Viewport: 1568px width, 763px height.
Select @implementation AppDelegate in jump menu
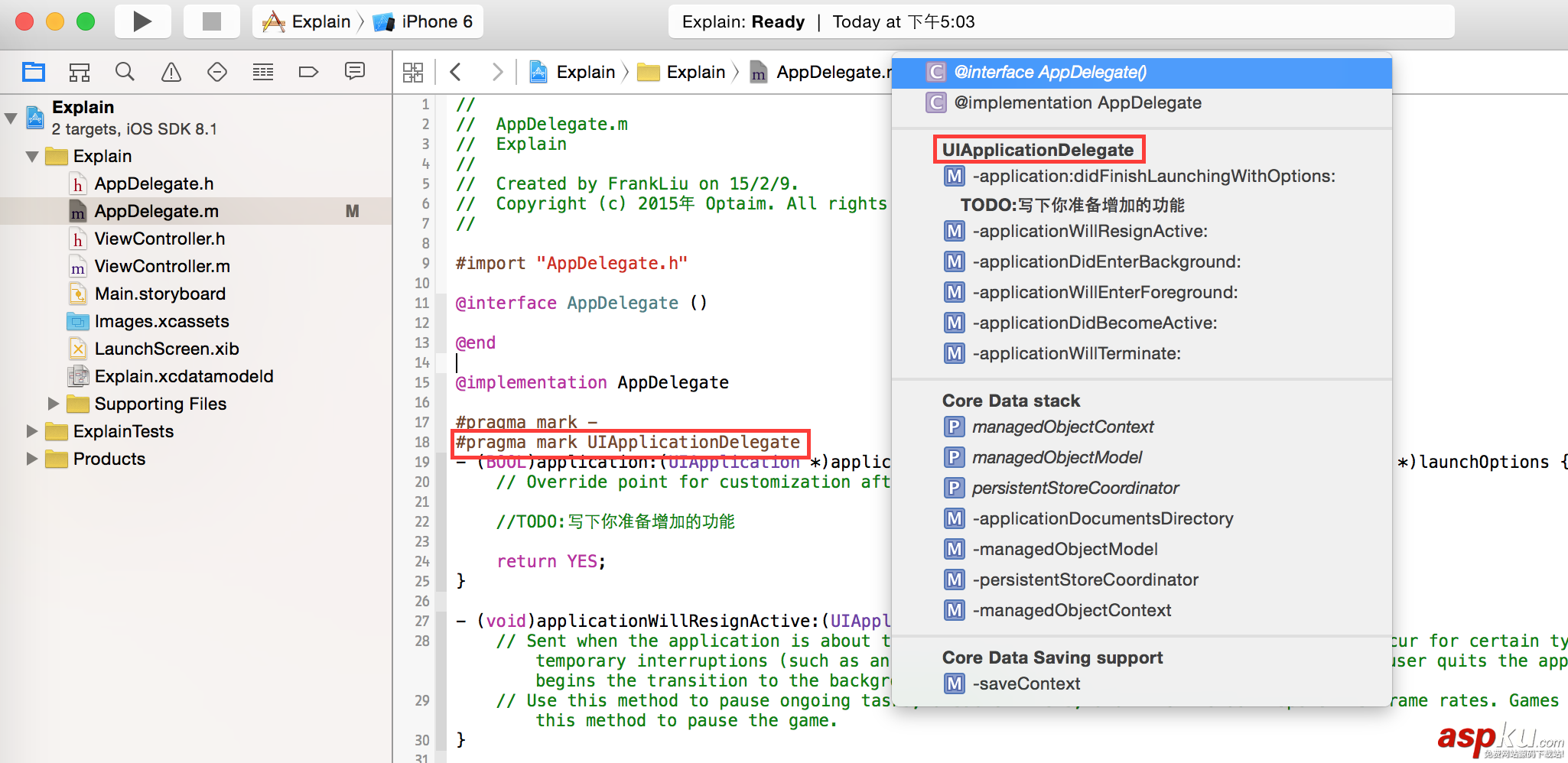click(1077, 102)
